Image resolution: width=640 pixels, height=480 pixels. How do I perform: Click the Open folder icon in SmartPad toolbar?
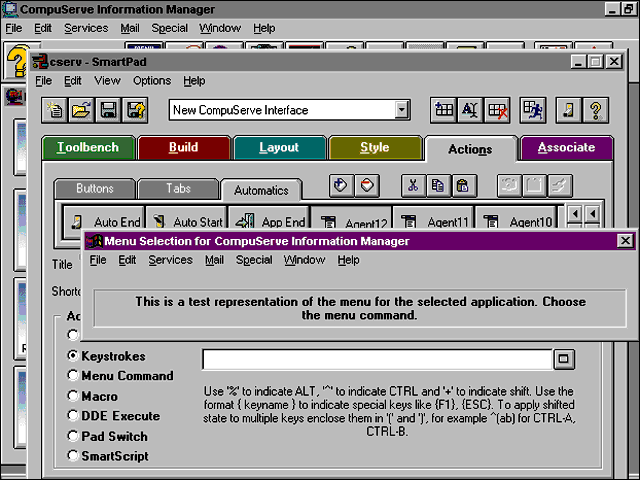click(81, 110)
